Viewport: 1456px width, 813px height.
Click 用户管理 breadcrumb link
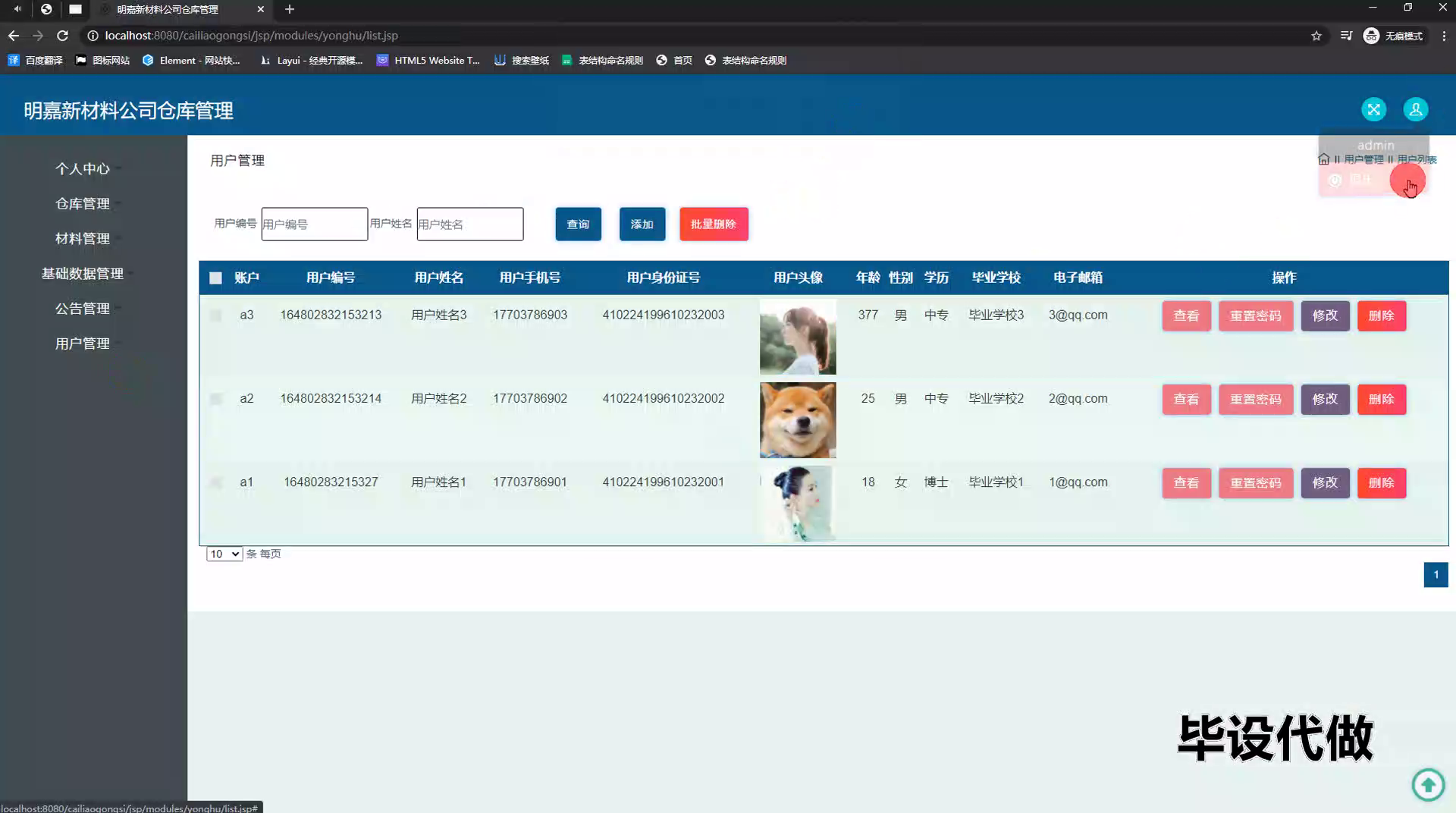point(1363,159)
